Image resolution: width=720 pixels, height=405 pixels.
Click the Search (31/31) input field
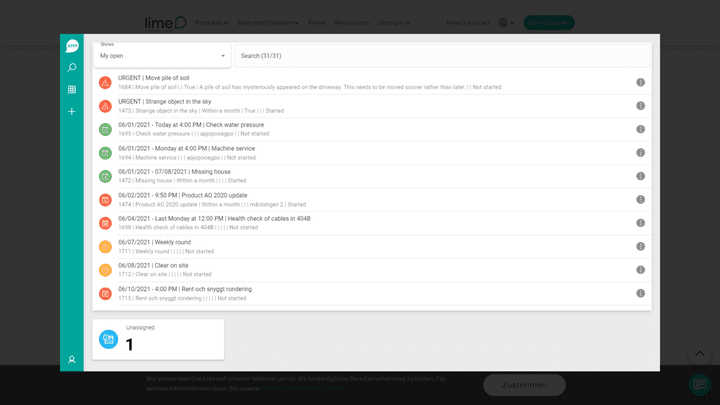440,56
